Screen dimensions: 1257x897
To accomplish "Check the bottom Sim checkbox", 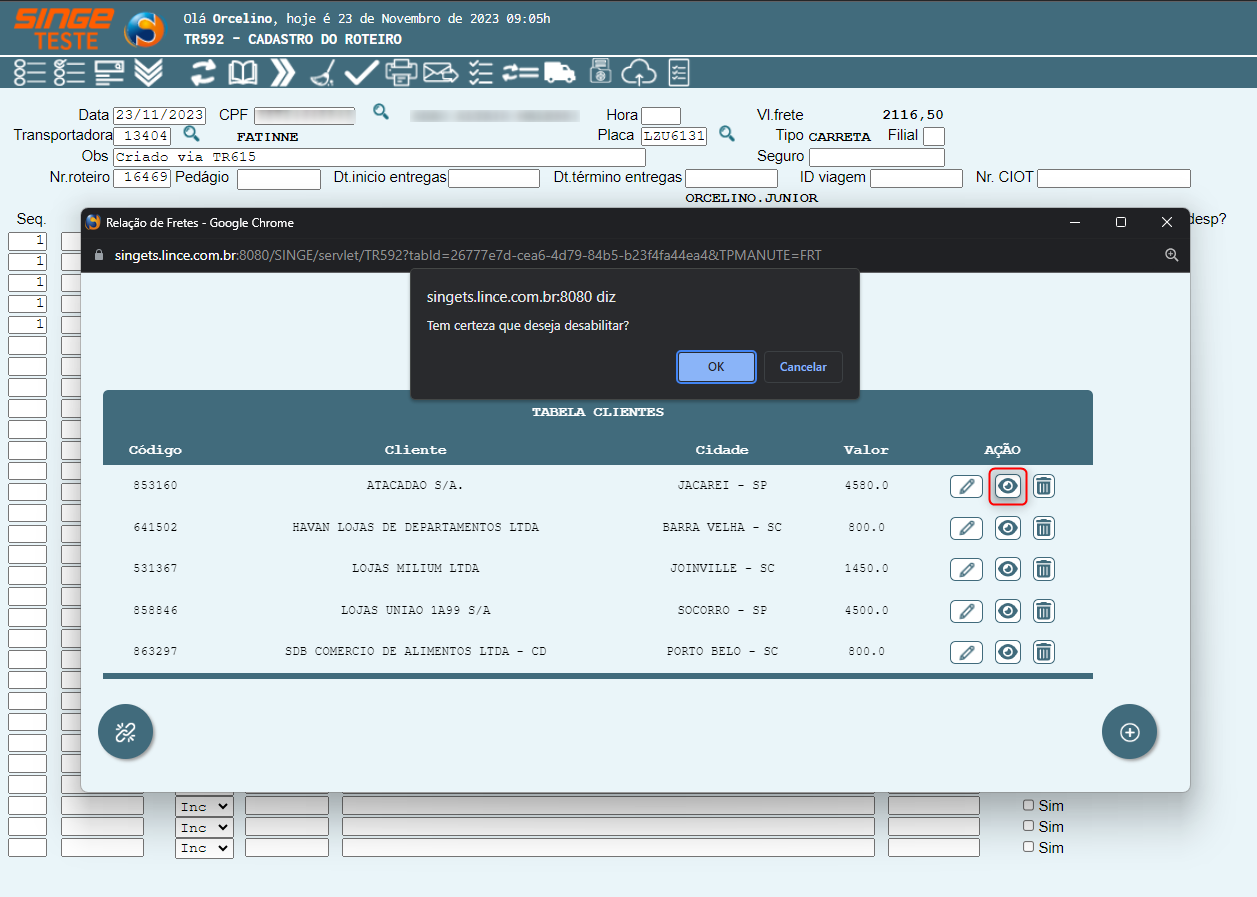I will [1028, 847].
